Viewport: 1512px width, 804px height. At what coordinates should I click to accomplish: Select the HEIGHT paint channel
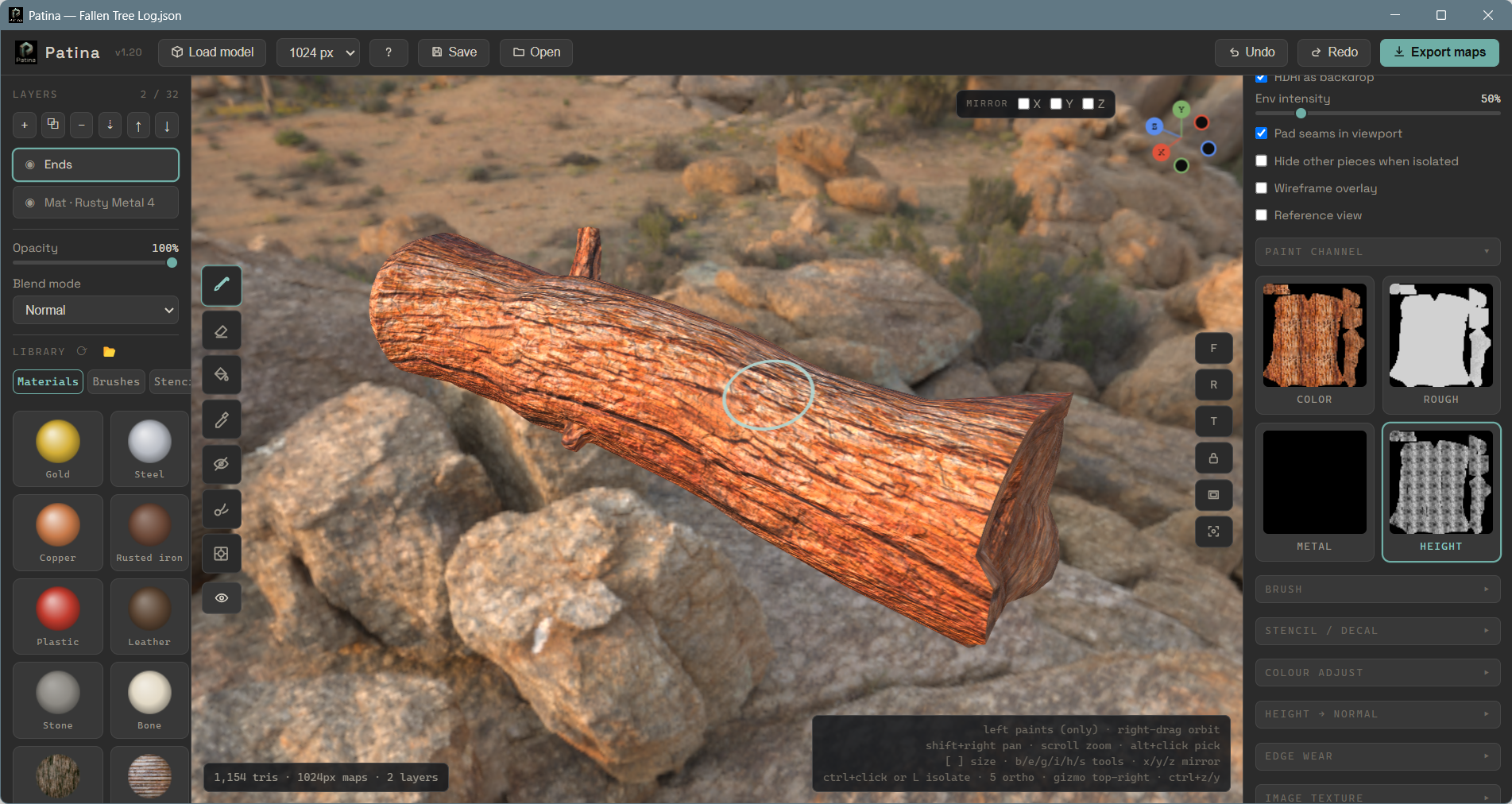click(x=1440, y=492)
